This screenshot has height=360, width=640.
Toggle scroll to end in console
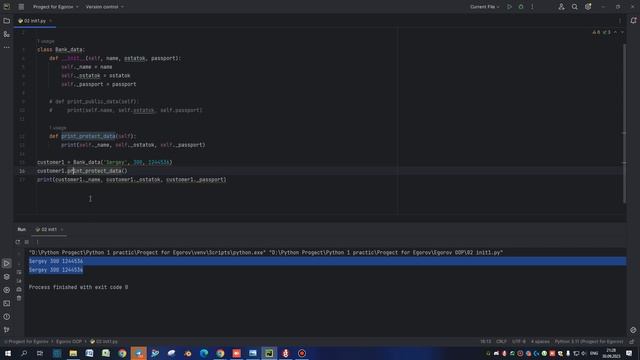pos(19,281)
